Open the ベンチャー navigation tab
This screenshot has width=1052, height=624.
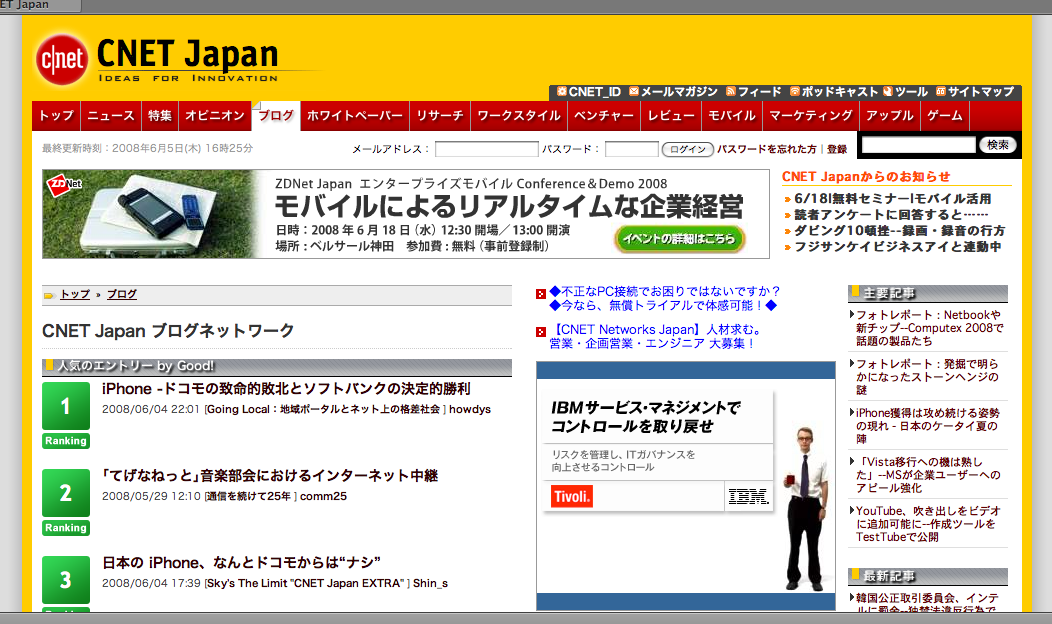604,115
